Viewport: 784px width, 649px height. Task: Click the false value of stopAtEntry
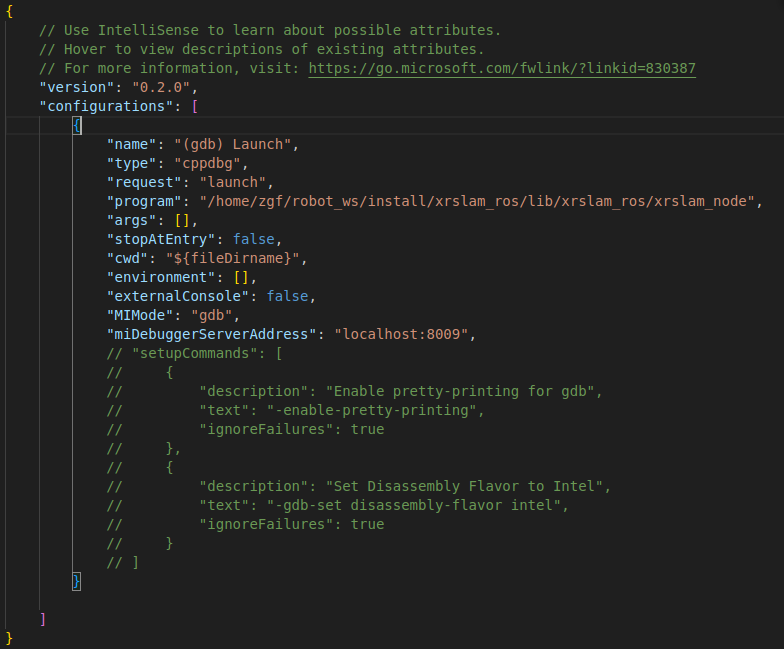(x=254, y=240)
